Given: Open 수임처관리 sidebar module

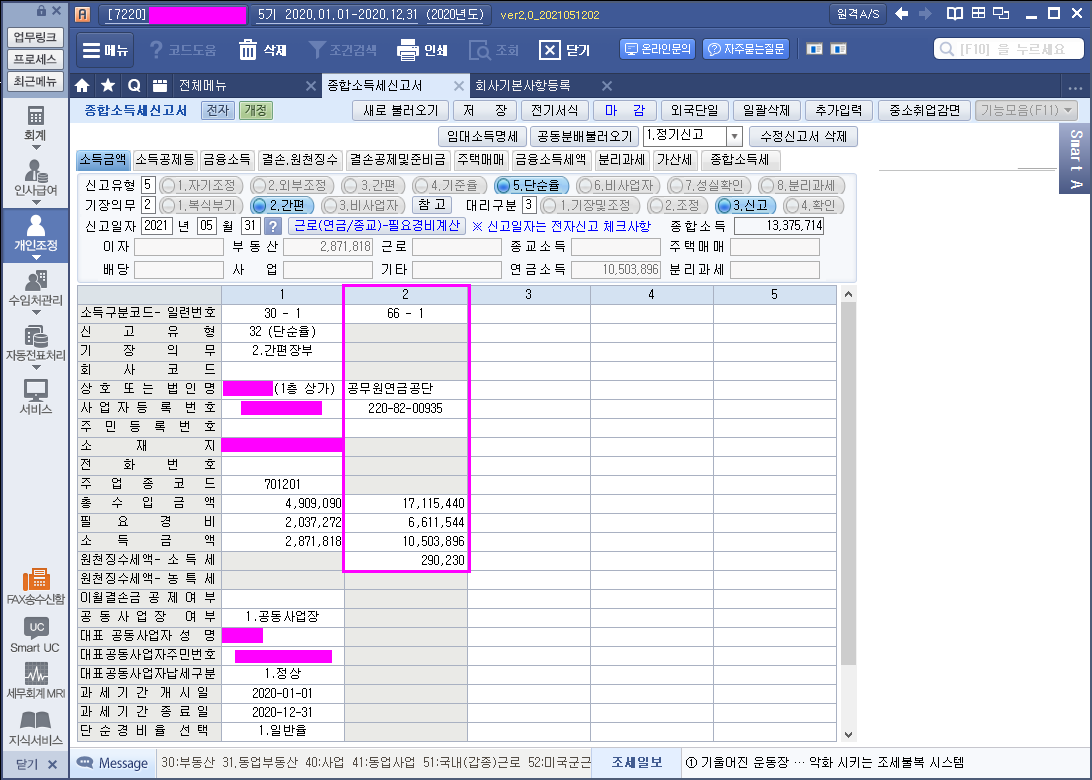Looking at the screenshot, I should point(36,288).
